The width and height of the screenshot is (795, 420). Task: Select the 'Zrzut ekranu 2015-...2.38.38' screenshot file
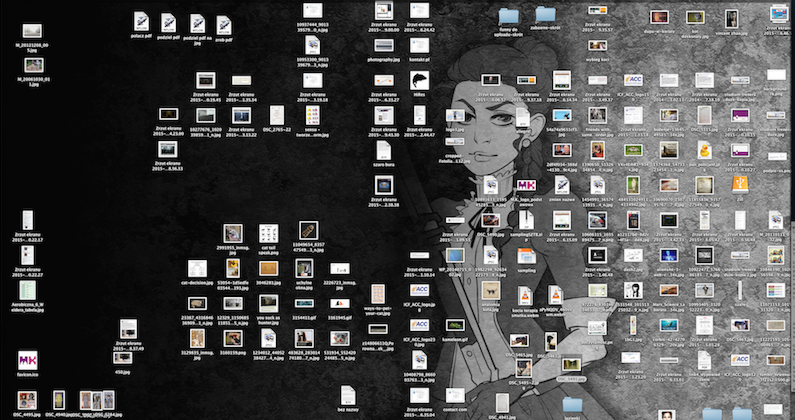click(x=384, y=185)
